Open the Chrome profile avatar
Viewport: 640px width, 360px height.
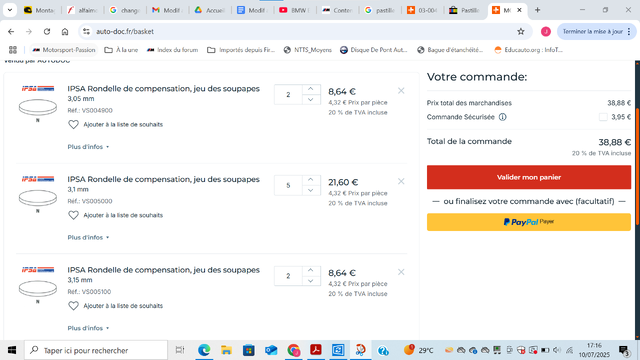point(546,31)
